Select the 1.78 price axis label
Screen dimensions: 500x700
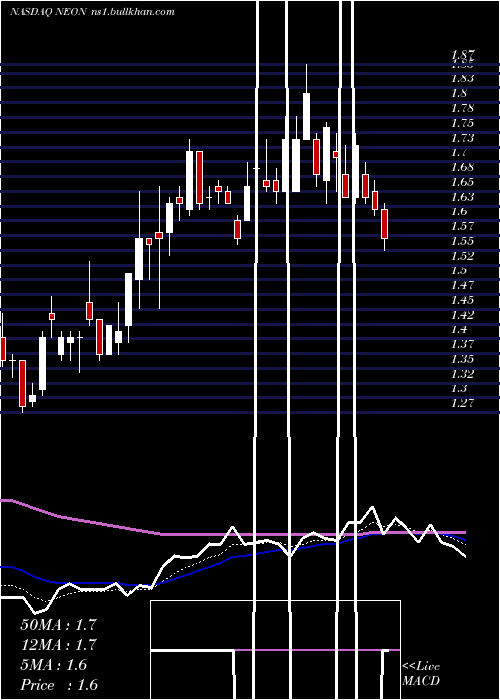[462, 108]
